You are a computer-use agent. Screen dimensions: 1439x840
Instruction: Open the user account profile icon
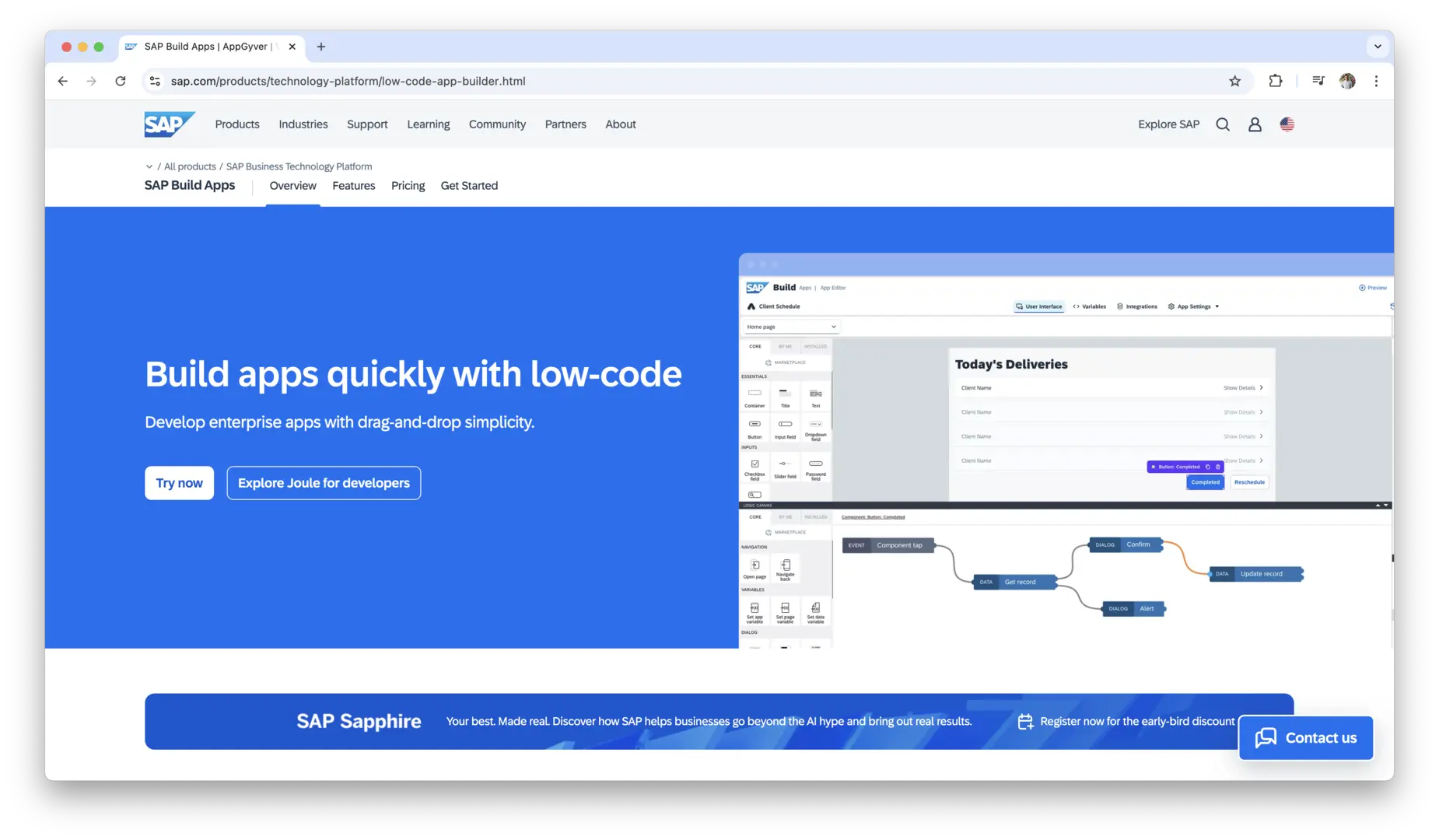coord(1255,124)
